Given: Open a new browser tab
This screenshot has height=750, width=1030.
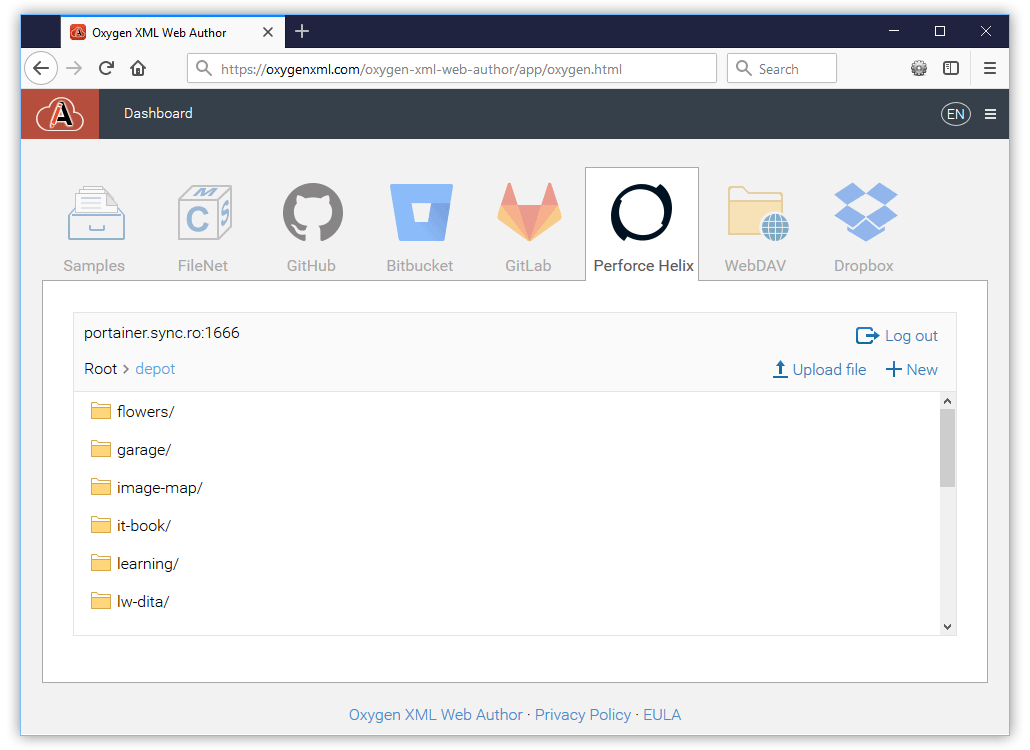Looking at the screenshot, I should pos(302,32).
